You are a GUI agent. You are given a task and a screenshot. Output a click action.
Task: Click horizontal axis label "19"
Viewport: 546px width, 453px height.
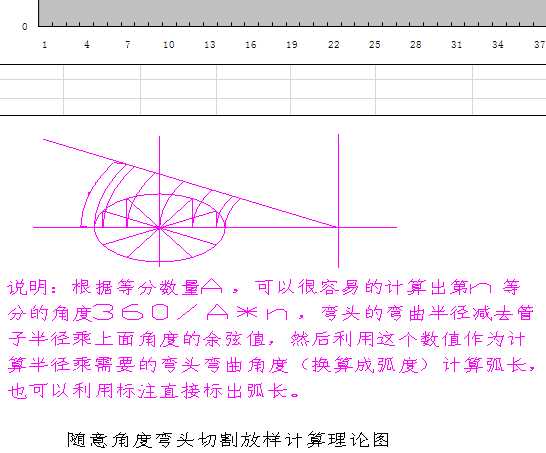click(292, 45)
